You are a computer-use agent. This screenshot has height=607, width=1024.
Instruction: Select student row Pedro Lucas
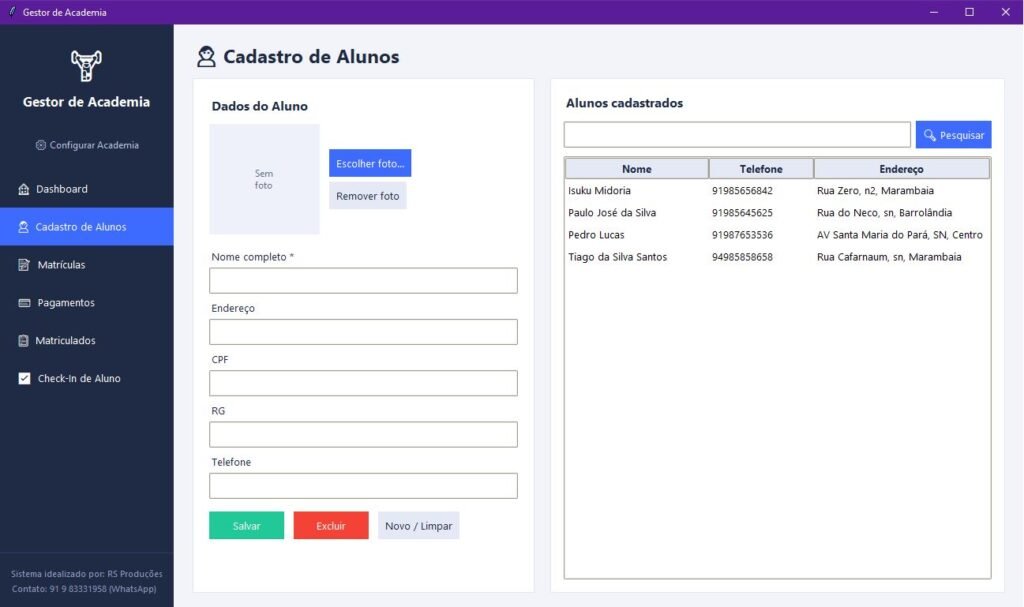click(777, 235)
